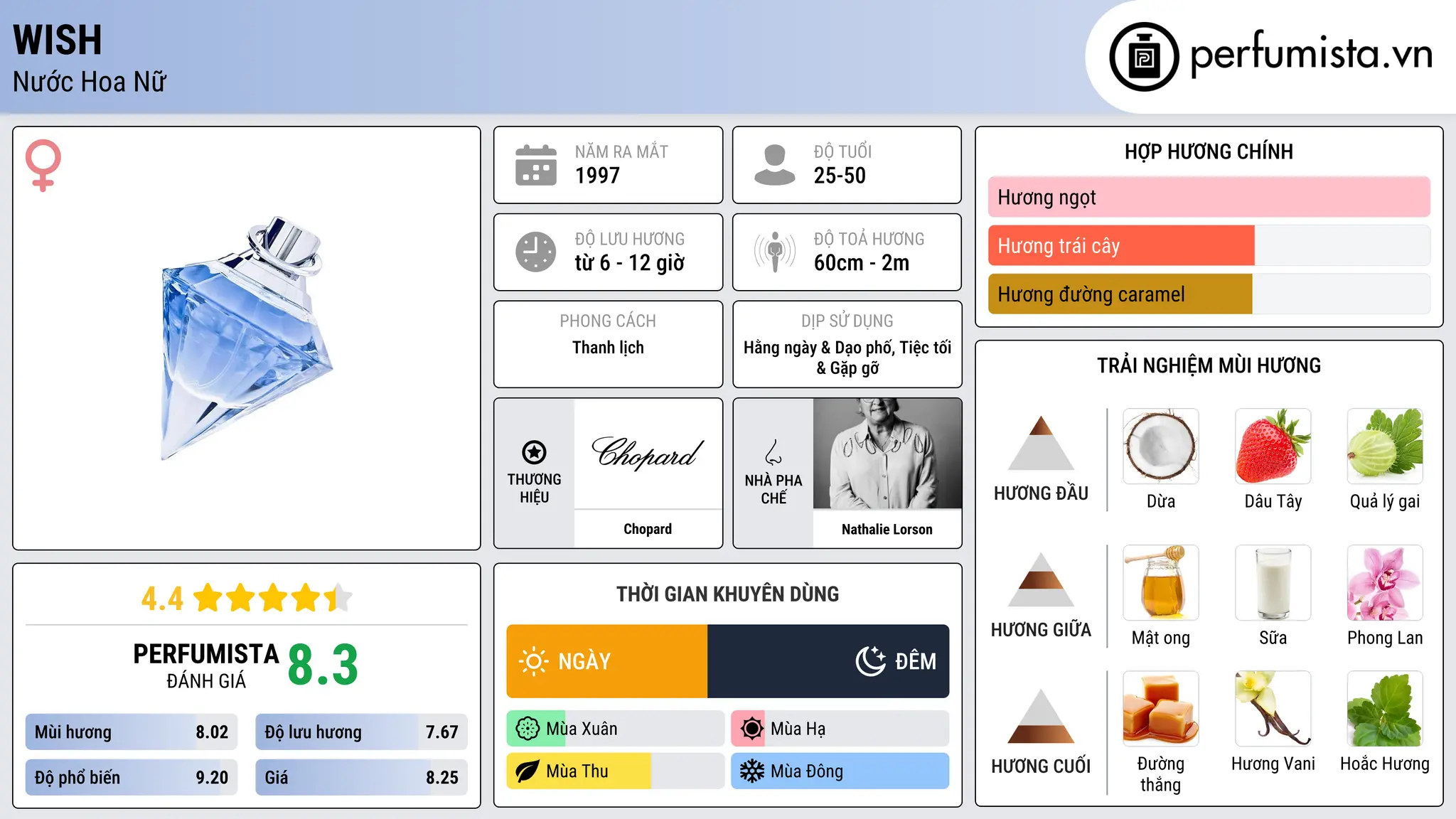Select the Mật ong honey note image
This screenshot has height=819, width=1456.
point(1161,583)
